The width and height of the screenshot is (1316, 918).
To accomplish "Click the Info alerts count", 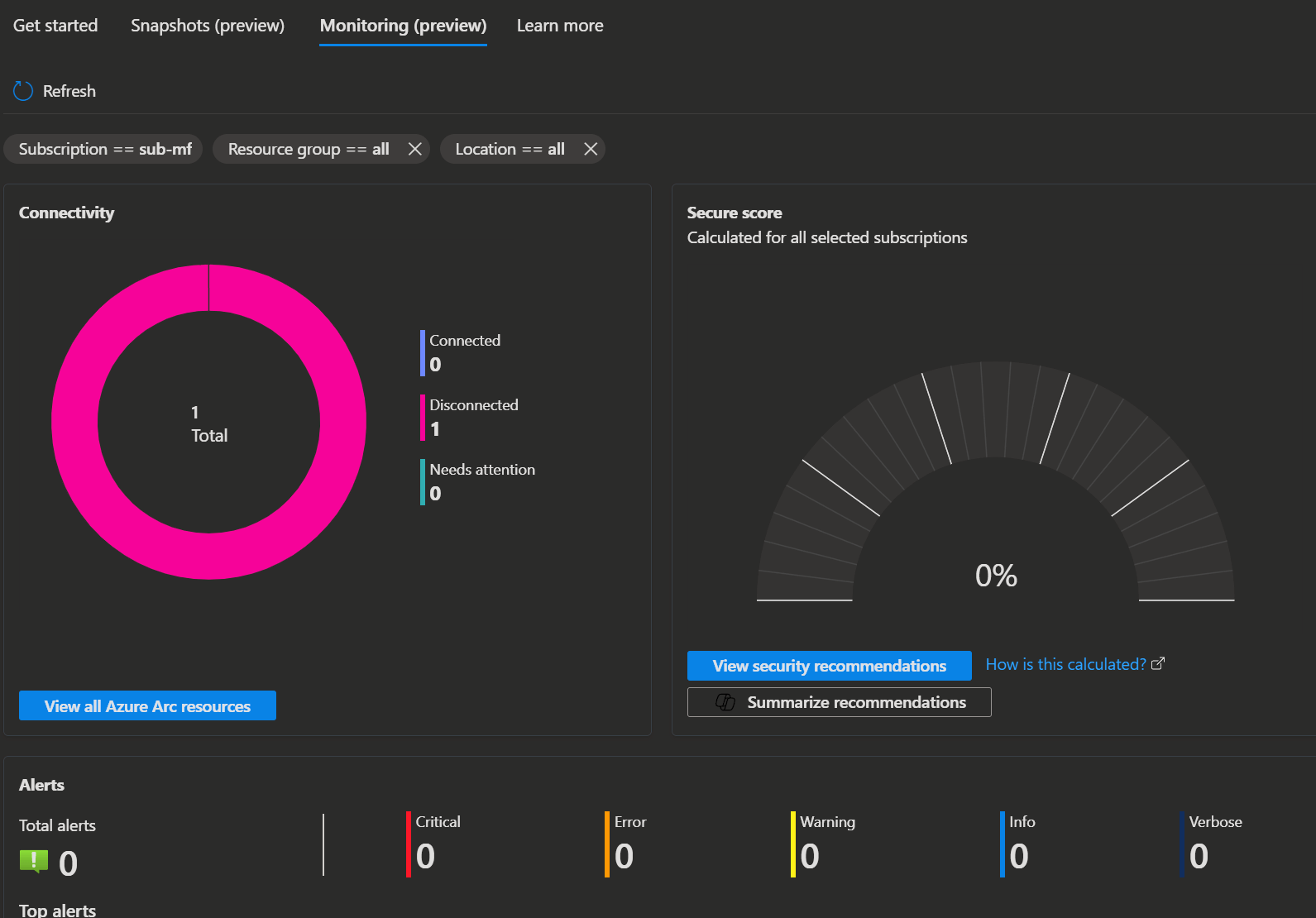I will (x=1020, y=856).
